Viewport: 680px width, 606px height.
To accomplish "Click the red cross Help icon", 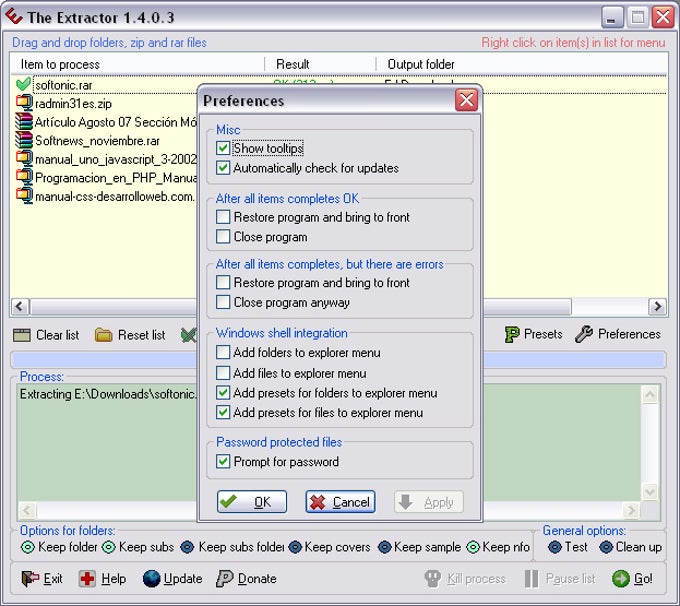I will [87, 579].
